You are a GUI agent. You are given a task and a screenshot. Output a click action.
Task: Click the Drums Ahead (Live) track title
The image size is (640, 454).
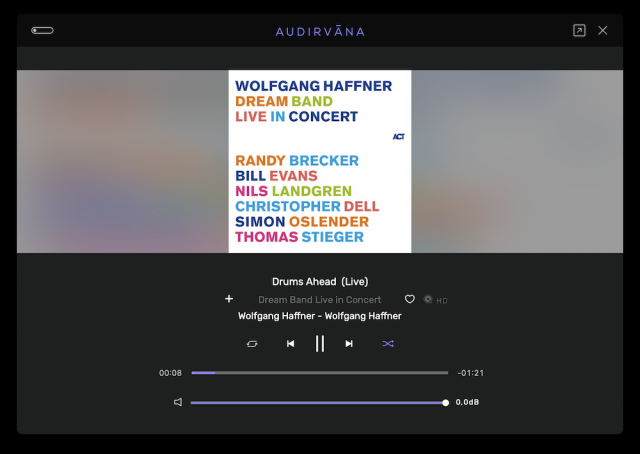click(x=320, y=282)
